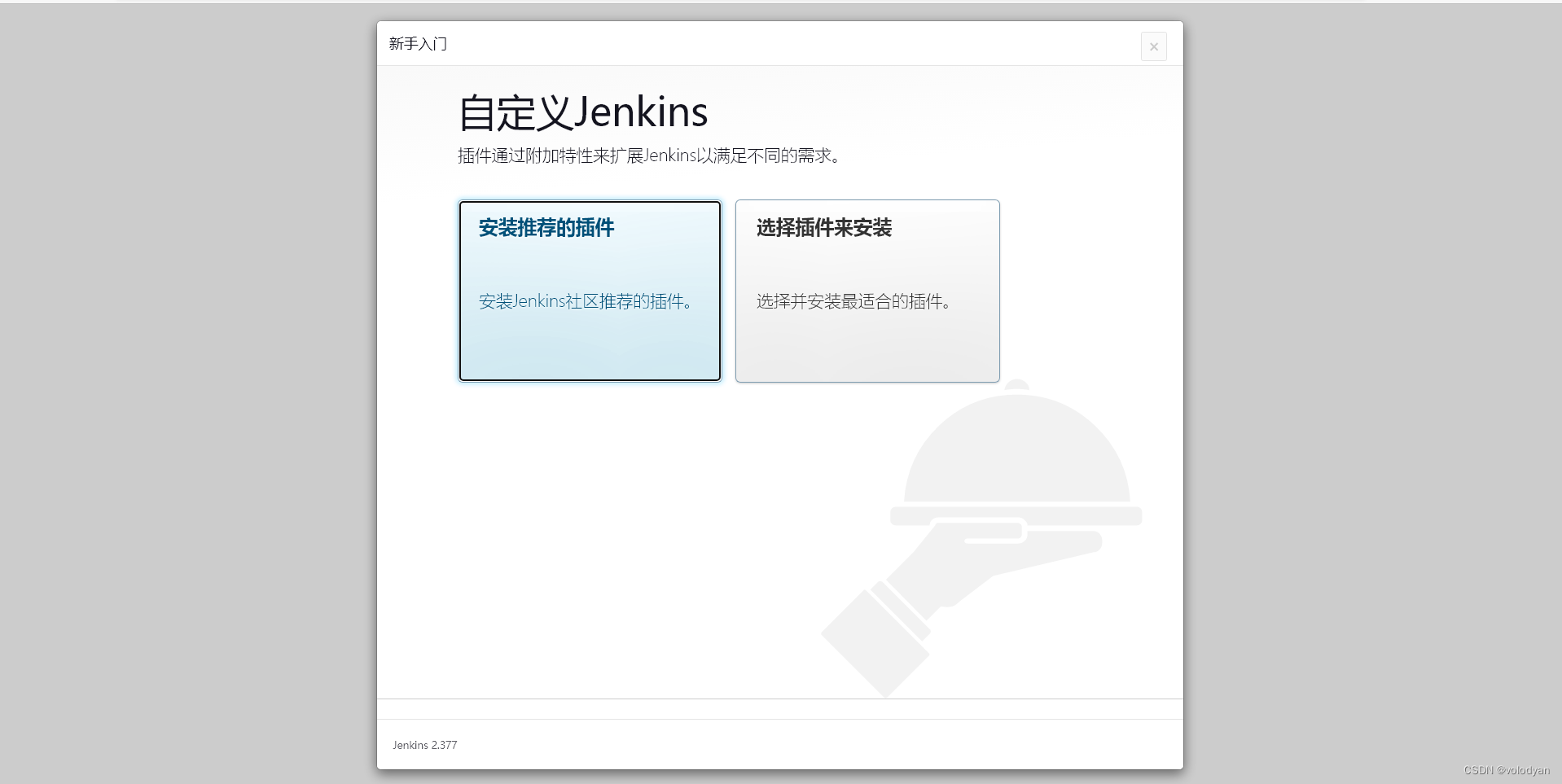Viewport: 1562px width, 784px height.
Task: Click the 新手入门 dialog title
Action: point(417,42)
